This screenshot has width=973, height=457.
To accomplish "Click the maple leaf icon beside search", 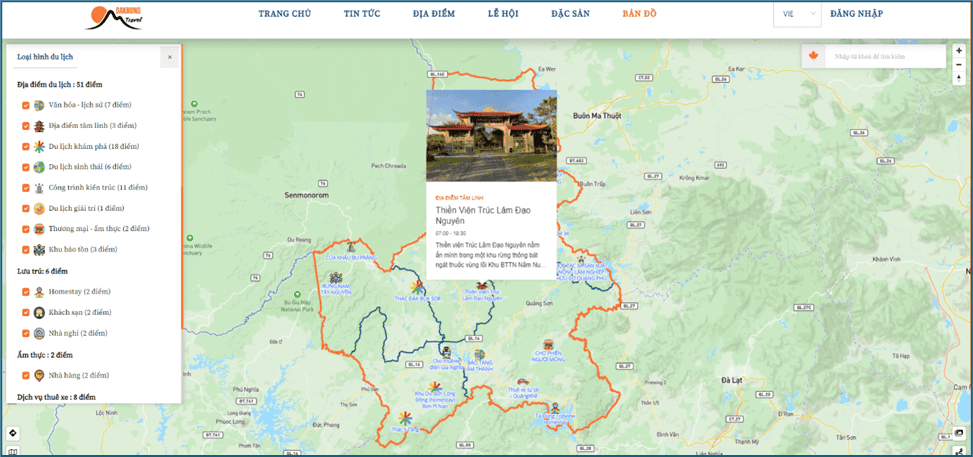I will tap(814, 56).
